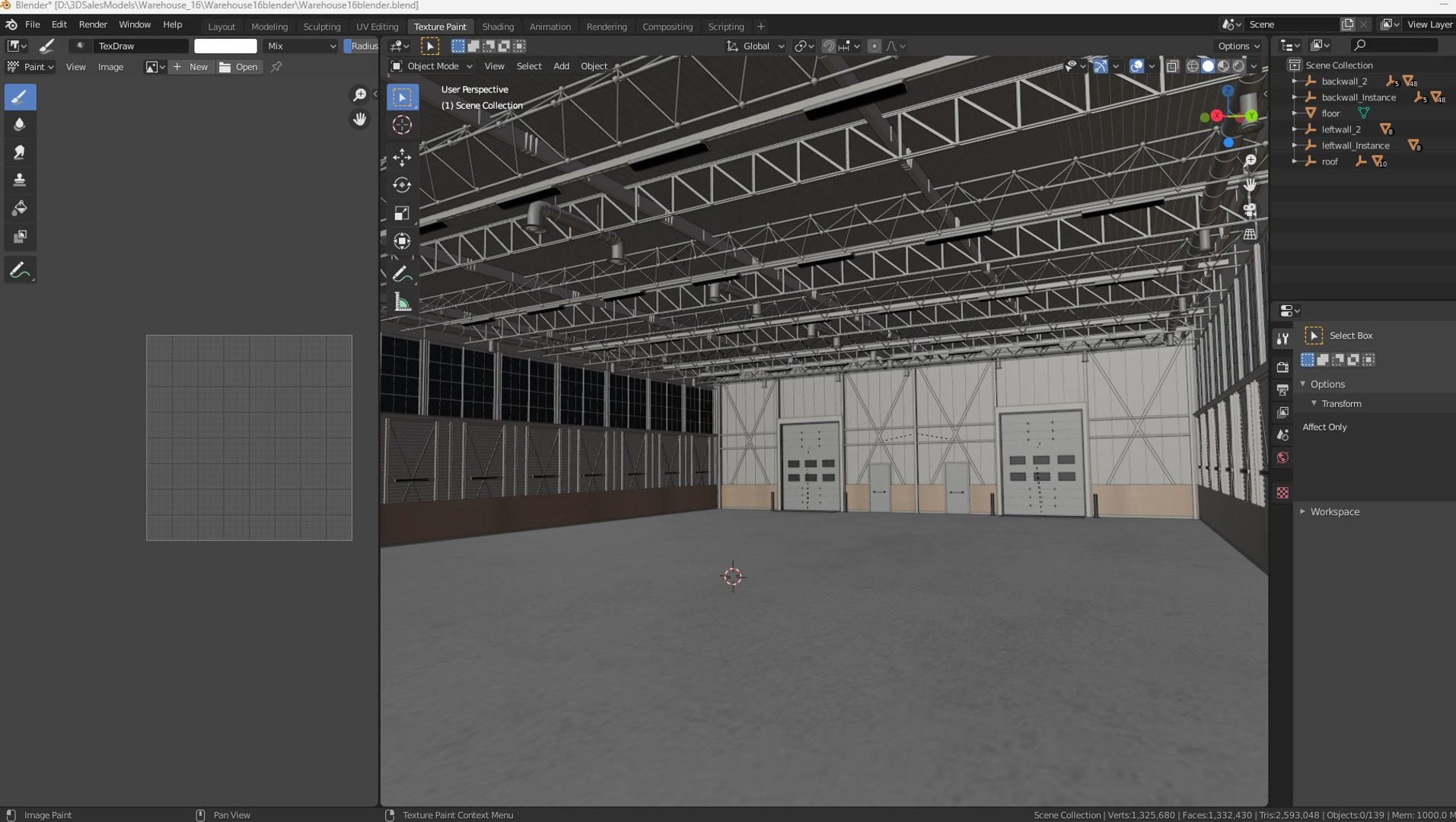Activate the Measure tool in viewport

tap(402, 303)
